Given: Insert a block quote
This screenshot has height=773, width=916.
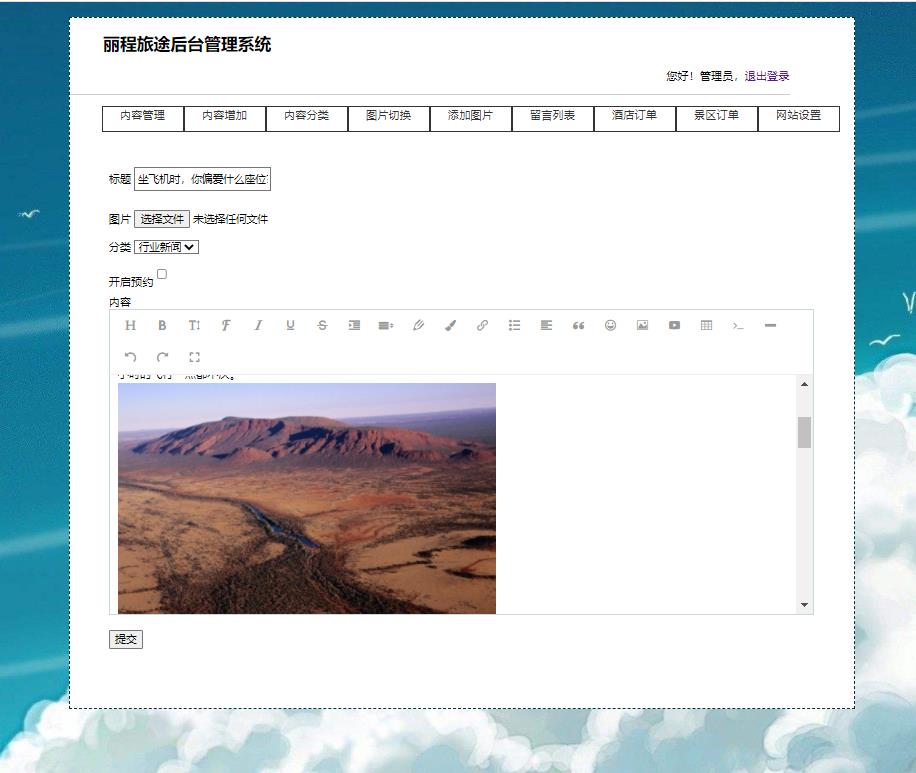Looking at the screenshot, I should tap(578, 325).
